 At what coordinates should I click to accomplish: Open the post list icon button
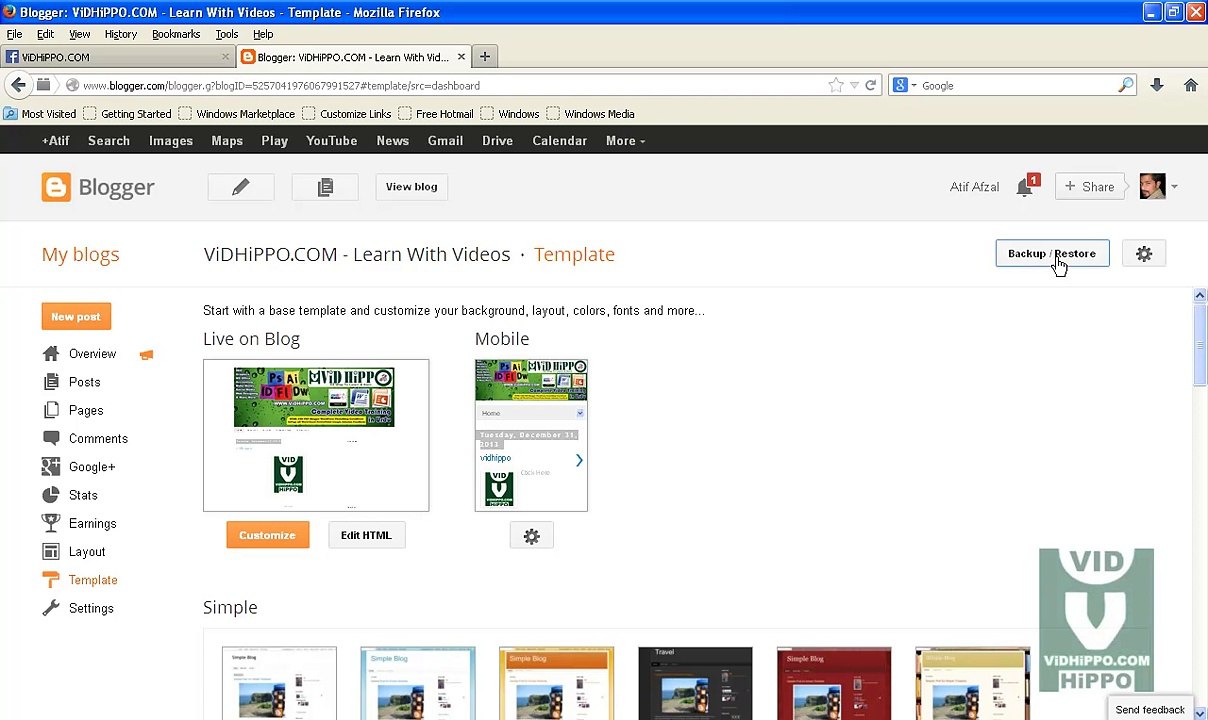[325, 187]
